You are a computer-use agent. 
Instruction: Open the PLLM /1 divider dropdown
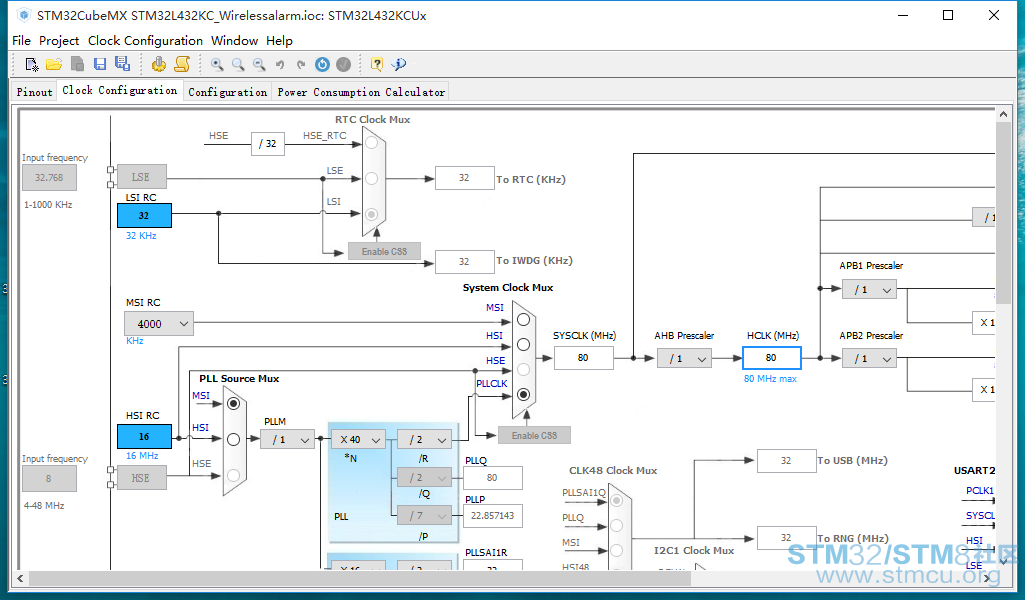point(288,440)
